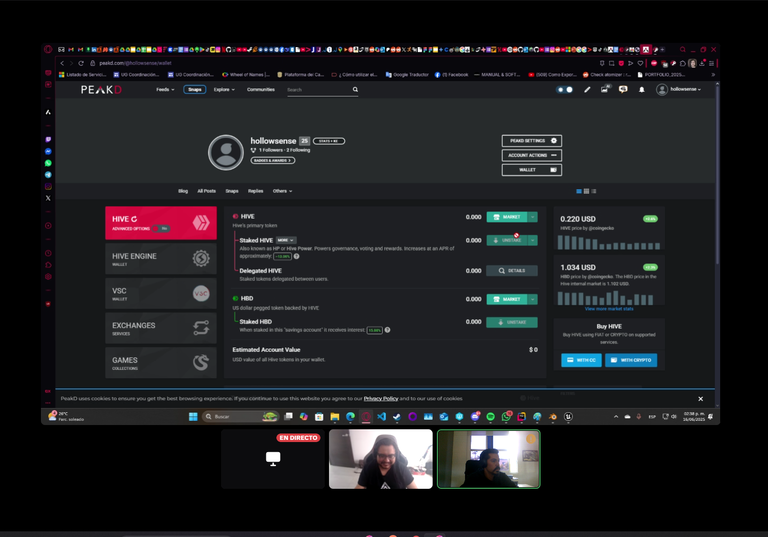Screen dimensions: 768x537
Task: Click the Staked HIVE APR help icon
Action: coord(296,256)
